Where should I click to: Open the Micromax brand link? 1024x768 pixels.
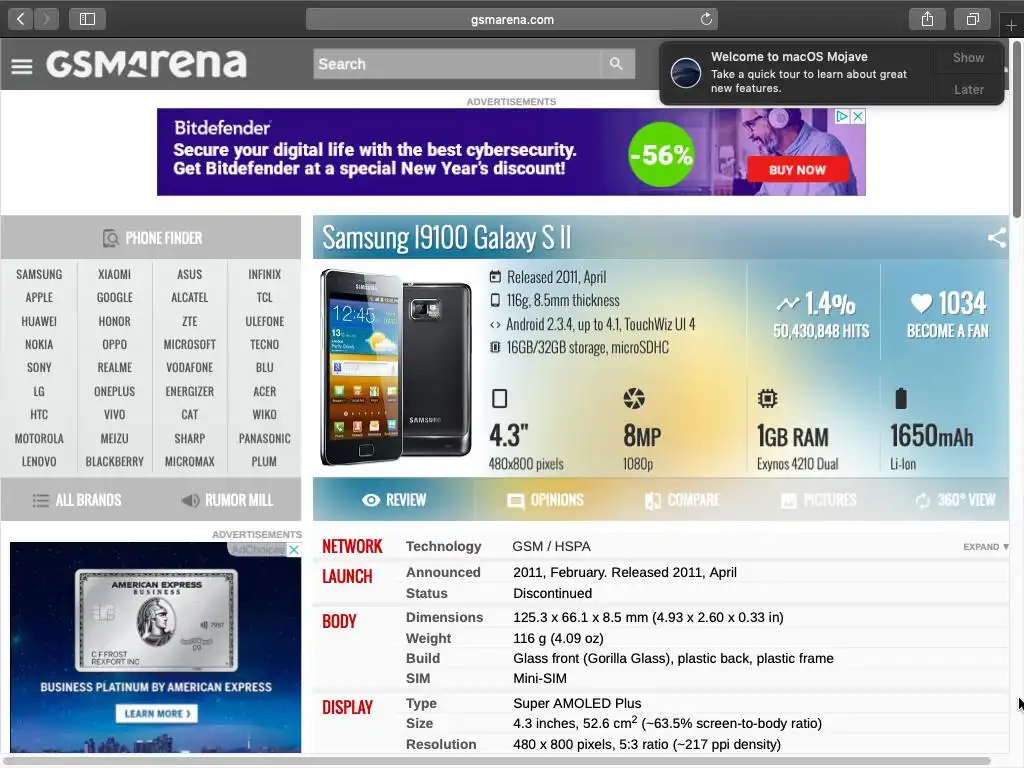pos(189,461)
